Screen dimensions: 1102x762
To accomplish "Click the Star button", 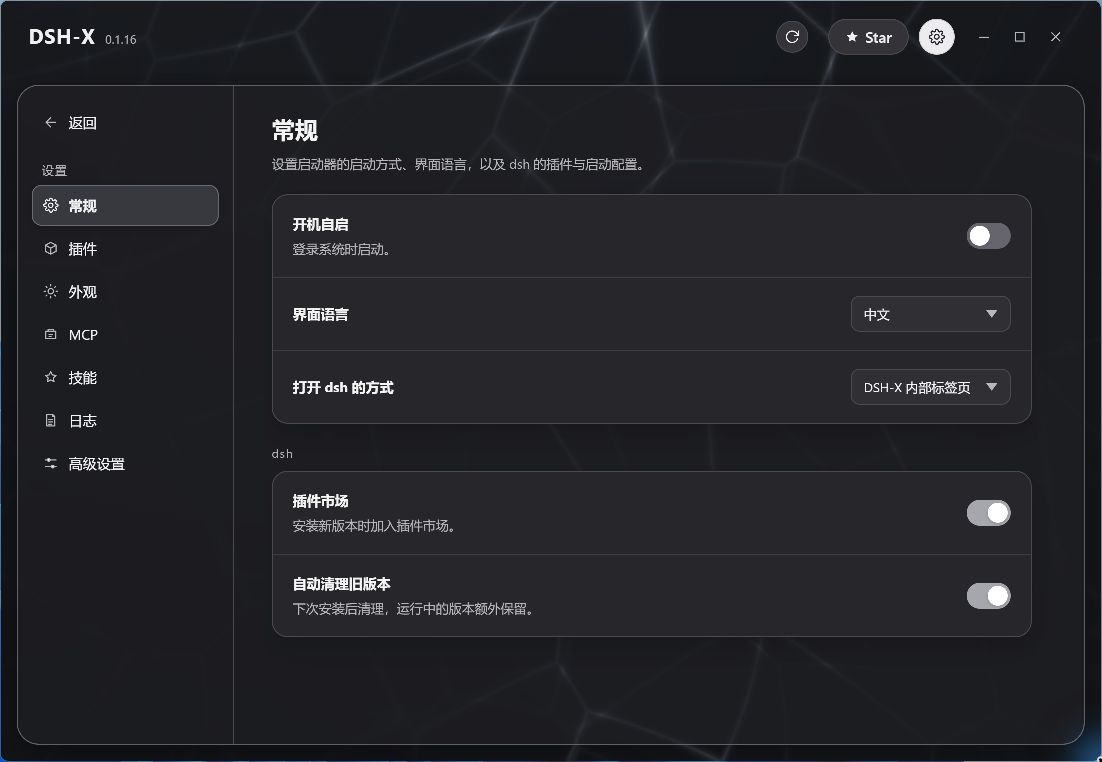I will click(868, 37).
